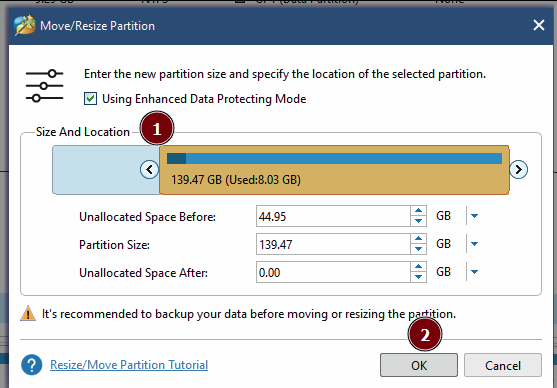Click the "Unallocated Space After:" label

[x=144, y=273]
